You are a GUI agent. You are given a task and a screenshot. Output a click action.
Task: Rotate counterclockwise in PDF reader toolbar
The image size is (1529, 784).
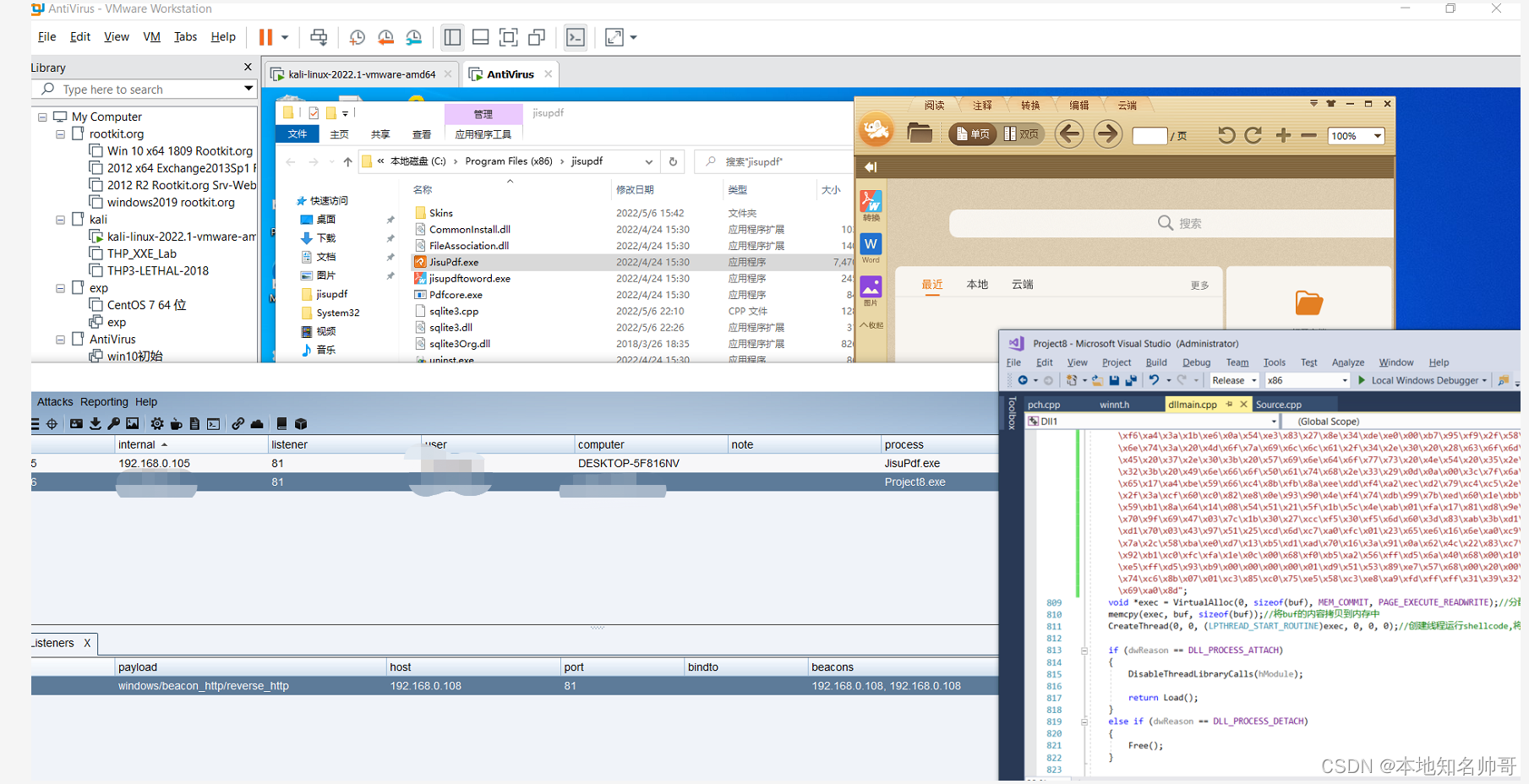click(1226, 135)
